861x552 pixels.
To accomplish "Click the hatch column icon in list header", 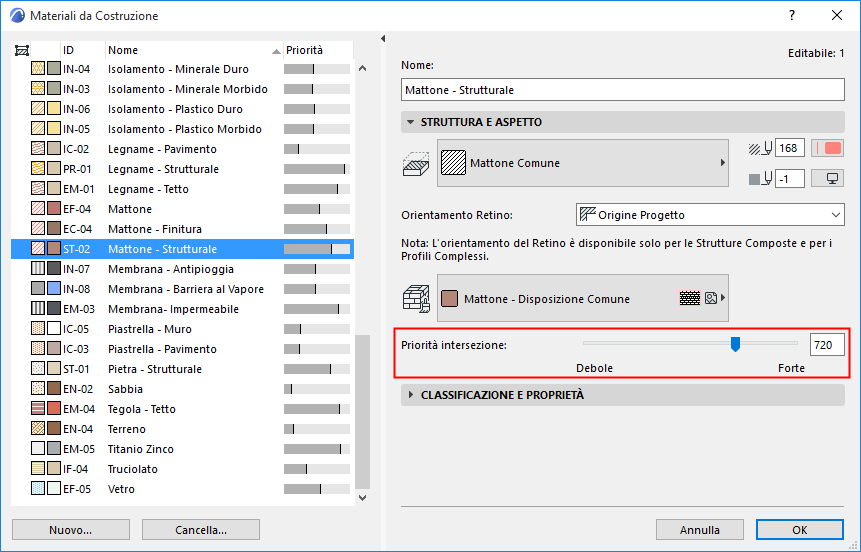I will 22,51.
